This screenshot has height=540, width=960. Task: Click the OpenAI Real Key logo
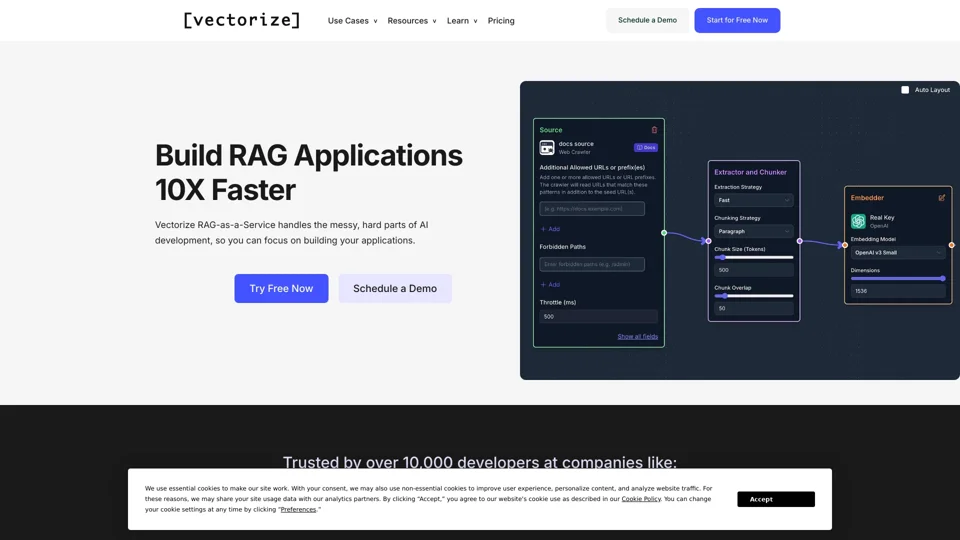[858, 221]
